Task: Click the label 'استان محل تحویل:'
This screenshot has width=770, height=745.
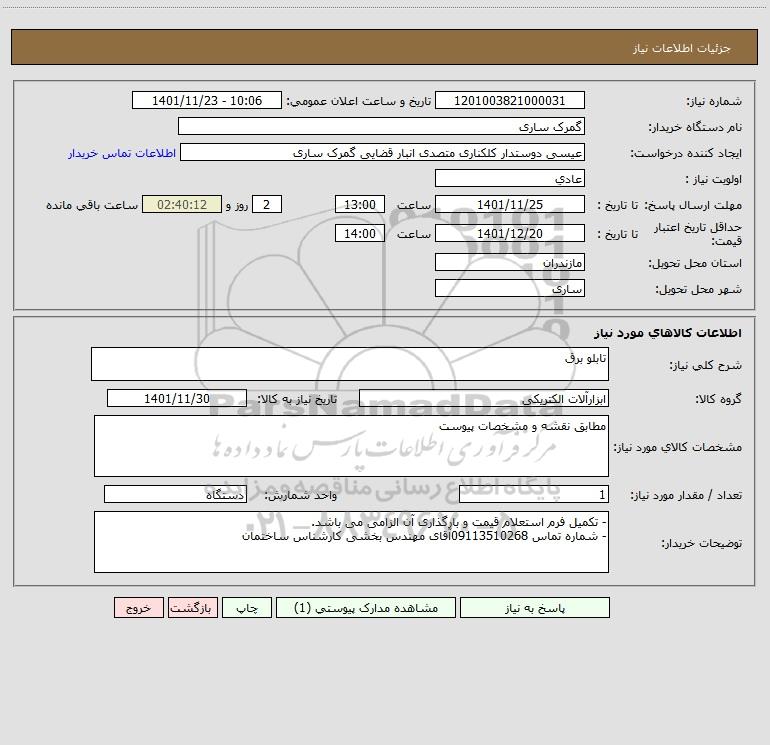Action: 695,264
